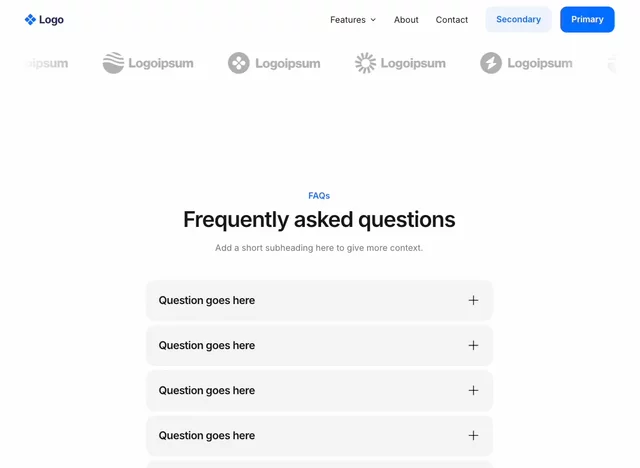
Task: Expand the third question plus icon
Action: point(473,390)
